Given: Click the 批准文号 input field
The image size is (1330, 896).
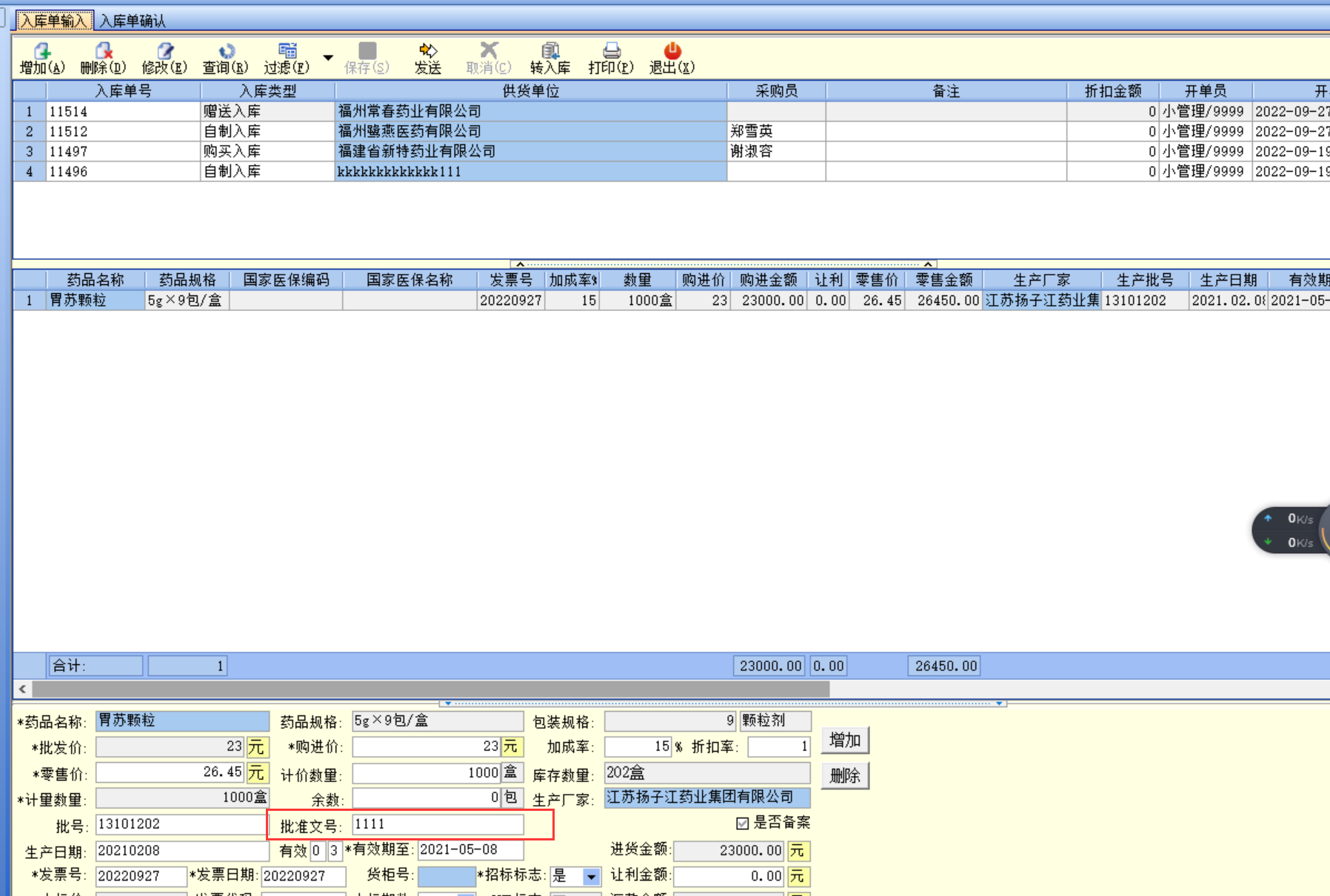Looking at the screenshot, I should 438,824.
